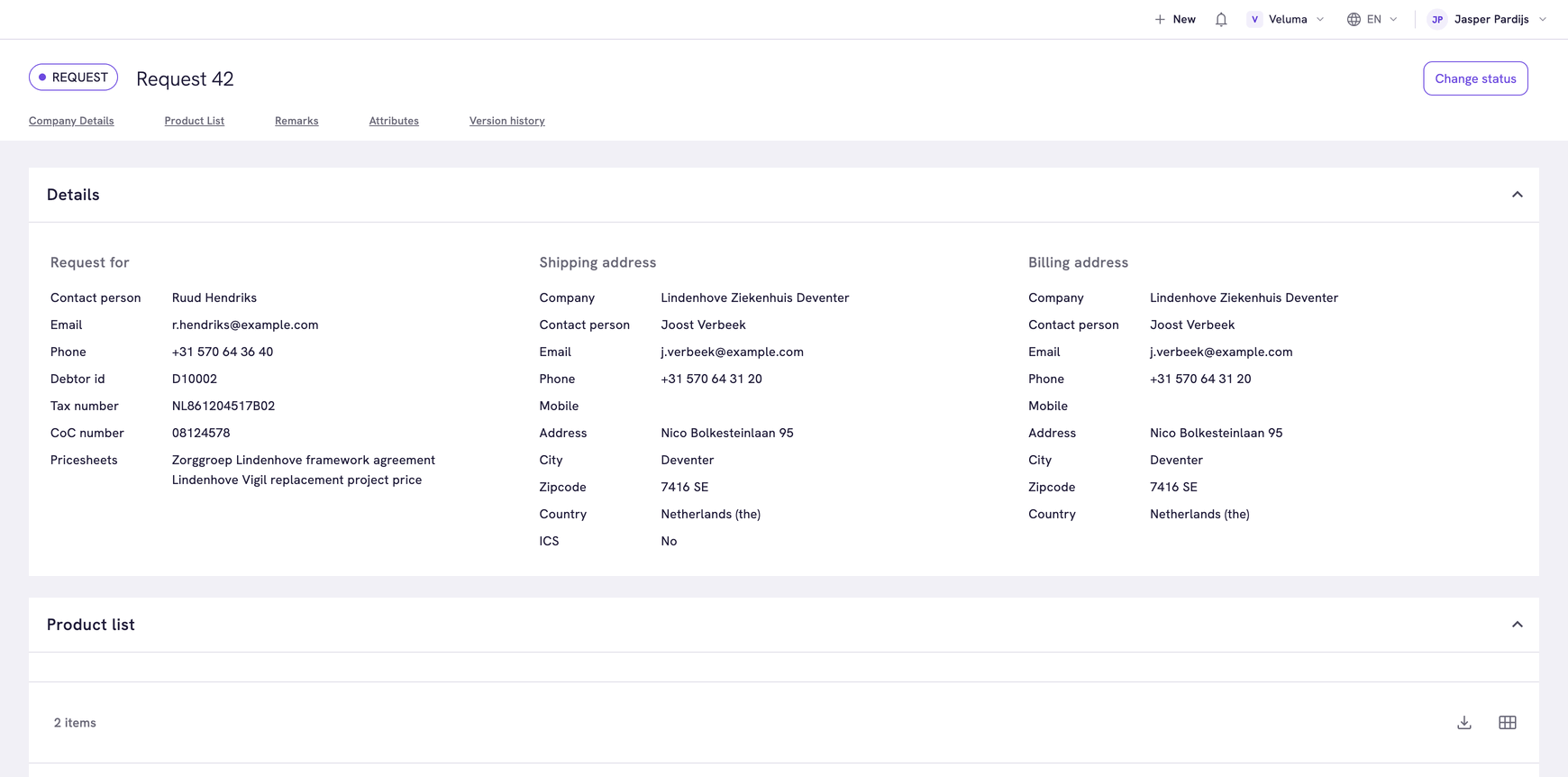This screenshot has height=777, width=1568.
Task: Click the globe language icon
Action: 1354,19
